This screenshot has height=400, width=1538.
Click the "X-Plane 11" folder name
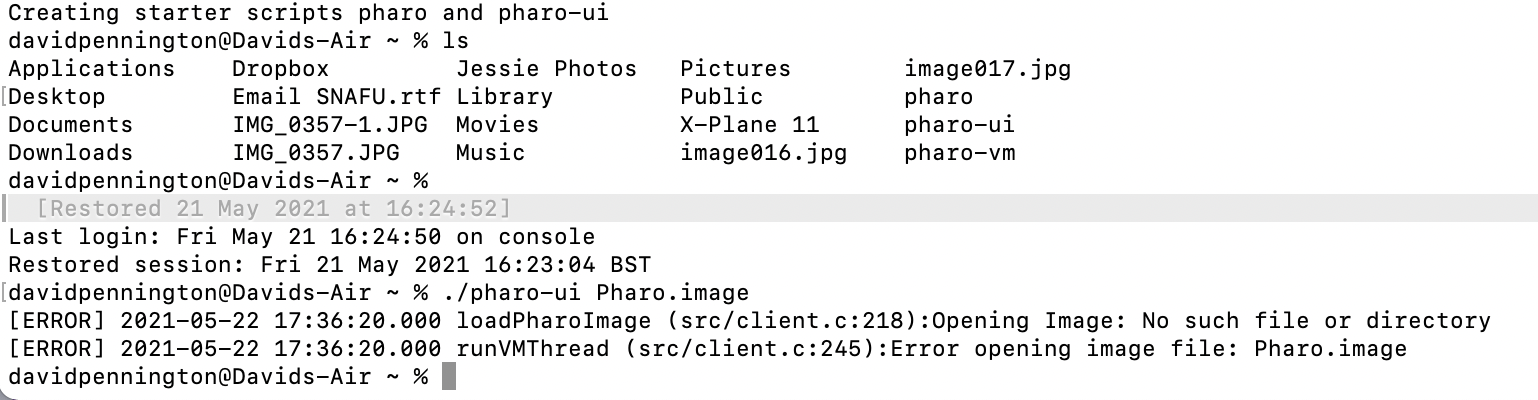point(749,125)
